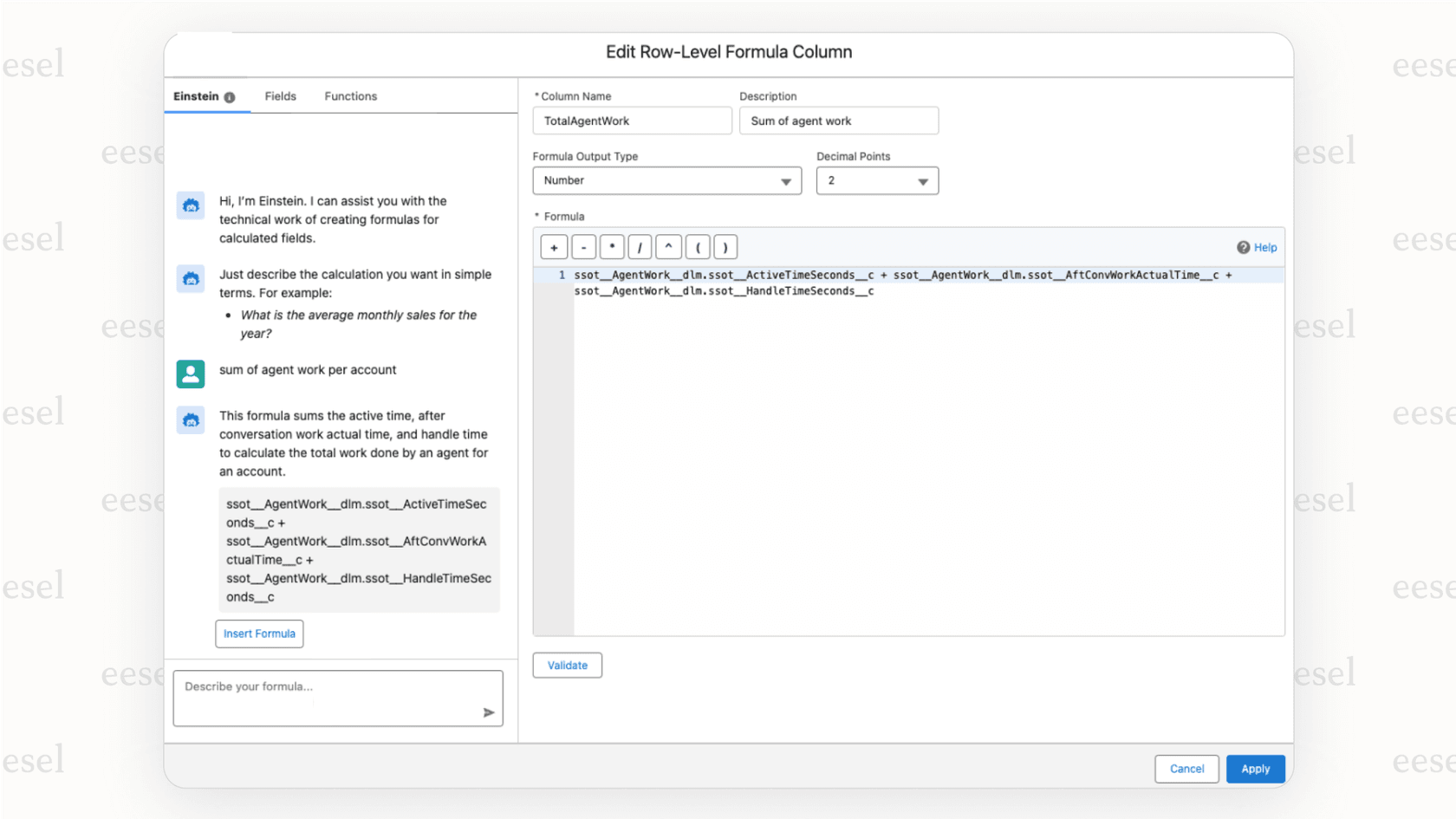
Task: Open formula Help
Action: tap(1257, 247)
